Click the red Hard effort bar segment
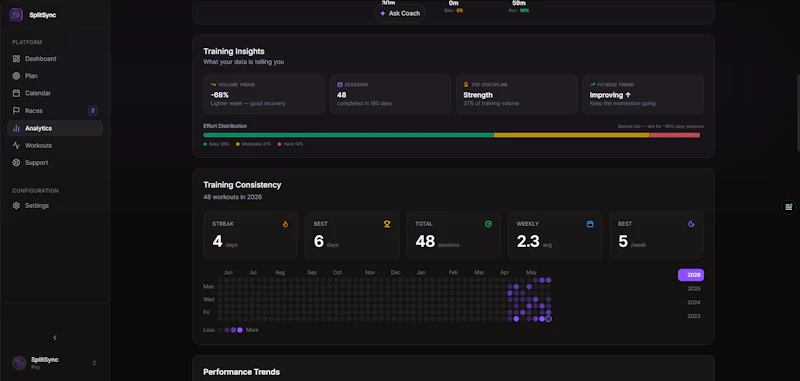The width and height of the screenshot is (800, 381). point(674,135)
